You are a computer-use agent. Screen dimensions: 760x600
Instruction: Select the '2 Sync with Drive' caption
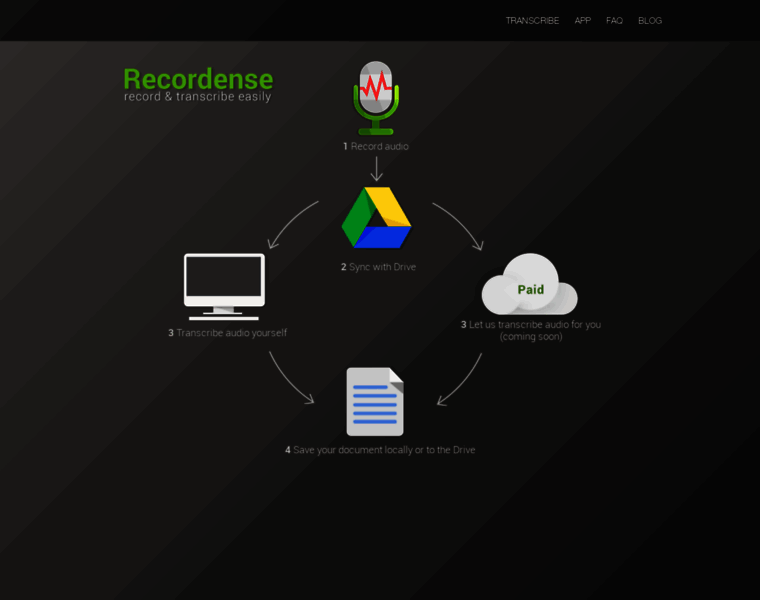click(378, 267)
